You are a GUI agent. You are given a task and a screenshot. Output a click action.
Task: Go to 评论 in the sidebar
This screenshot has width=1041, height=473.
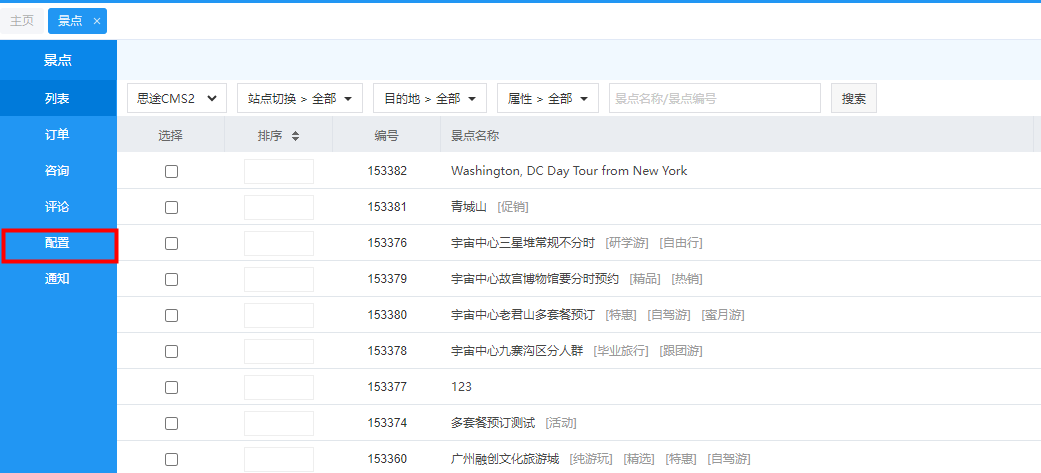tap(58, 207)
